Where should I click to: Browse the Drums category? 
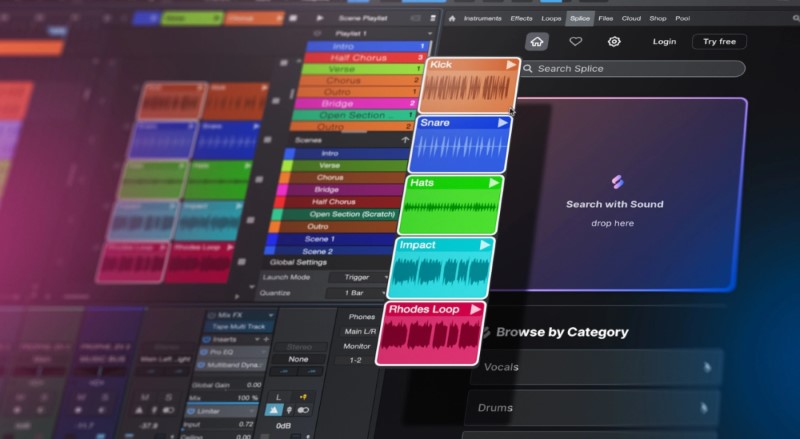pyautogui.click(x=592, y=407)
